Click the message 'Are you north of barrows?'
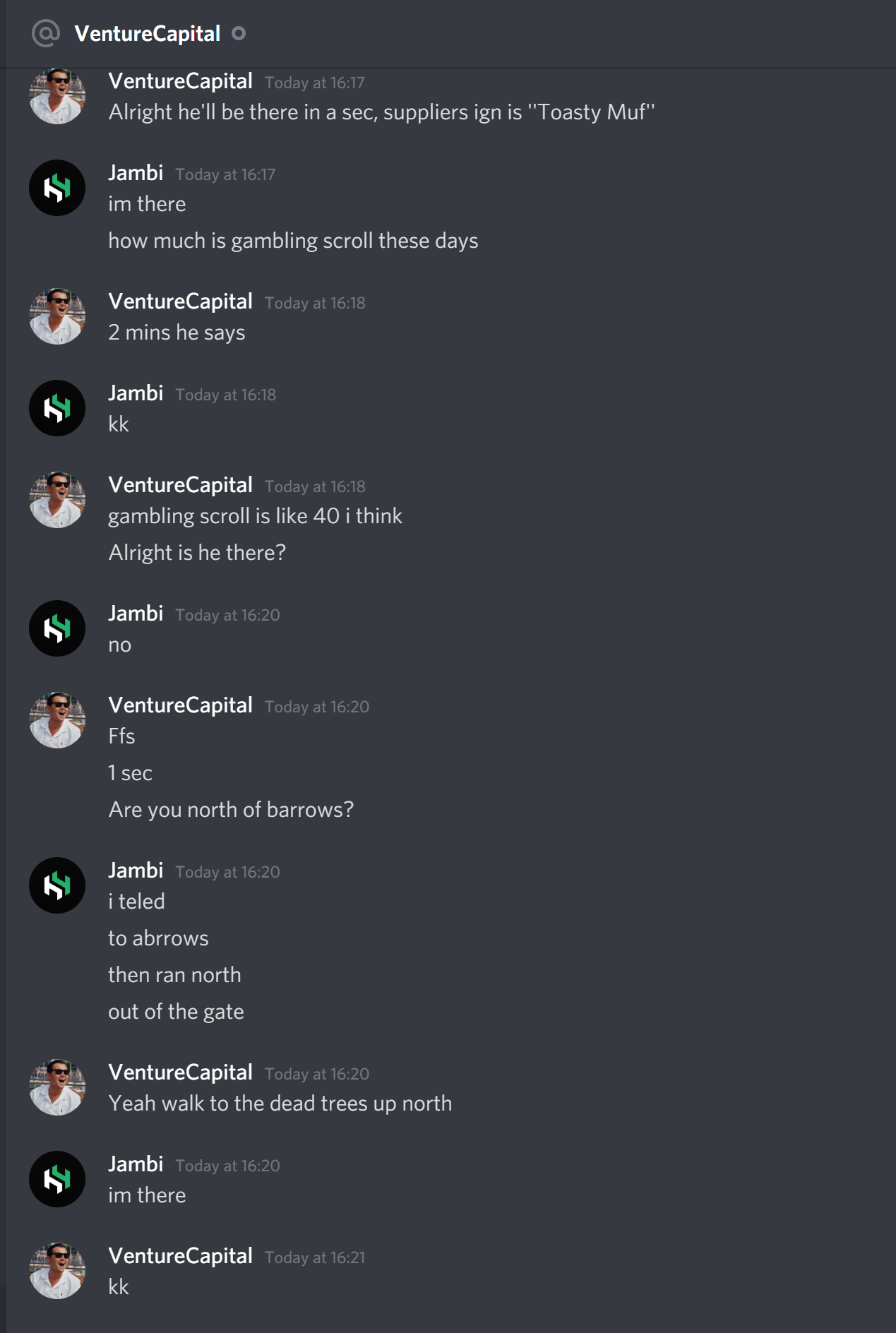This screenshot has height=1333, width=896. click(231, 810)
